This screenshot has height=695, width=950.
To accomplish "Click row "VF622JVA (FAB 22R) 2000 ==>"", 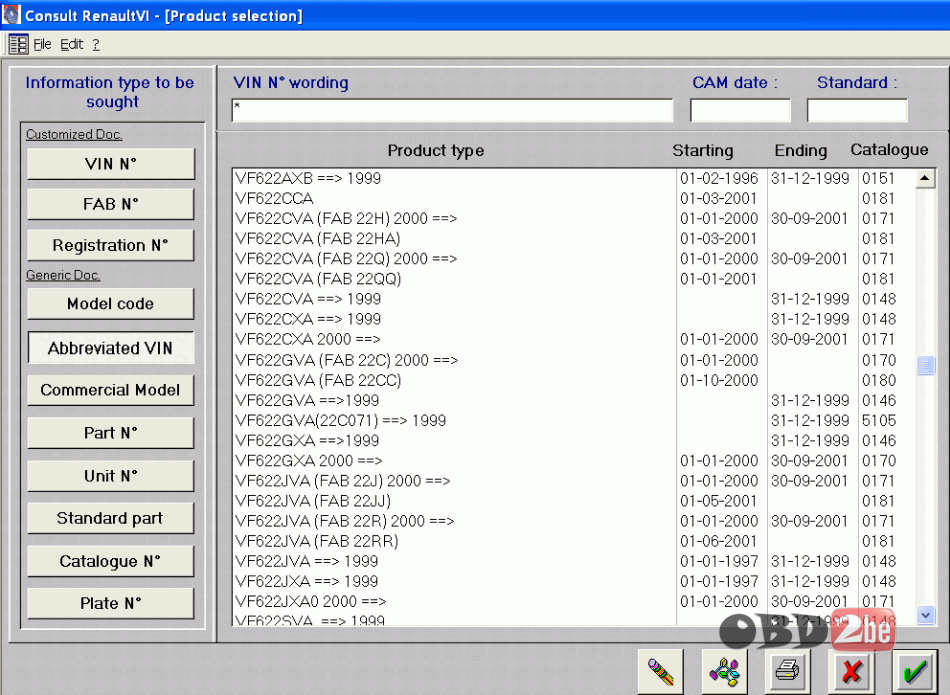I will point(574,521).
